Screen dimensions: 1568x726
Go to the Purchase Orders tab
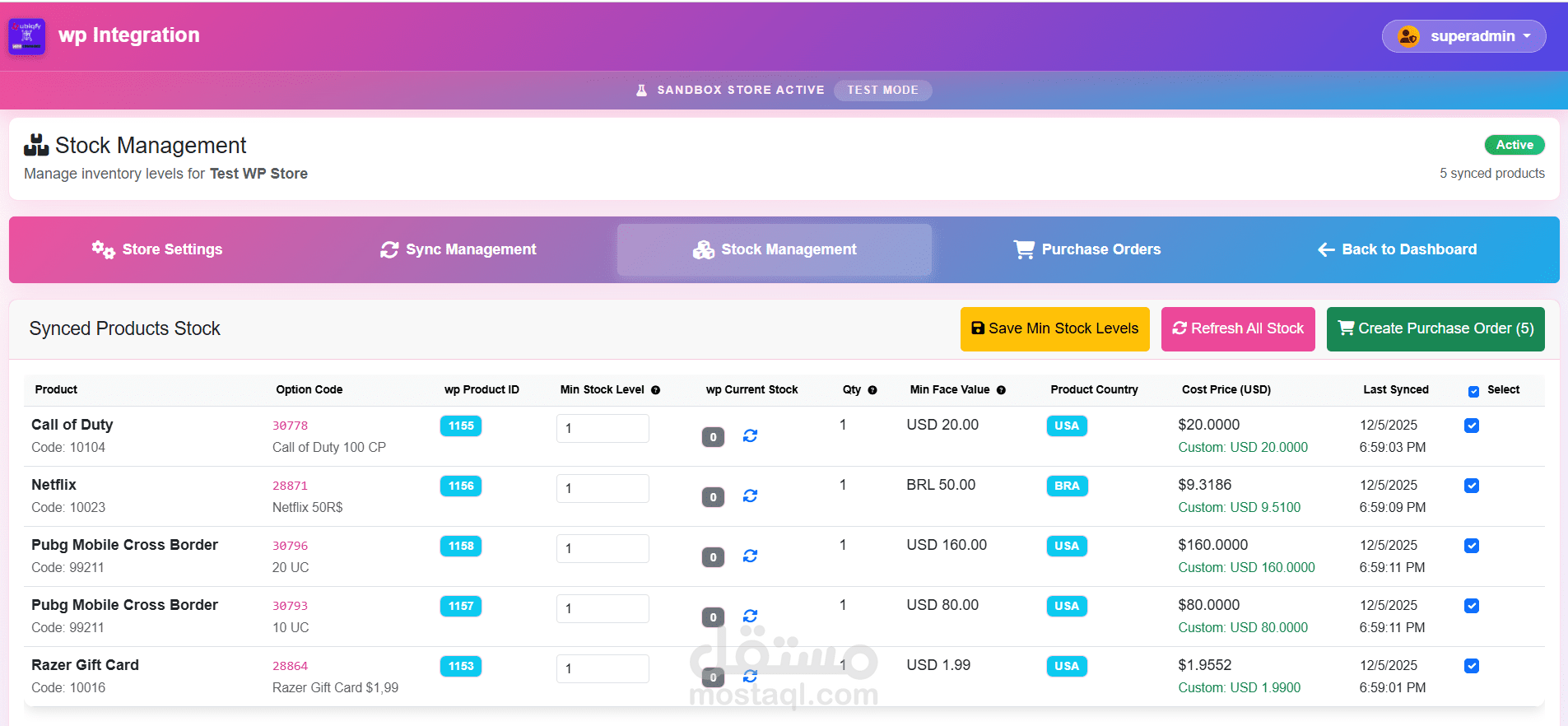coord(1087,249)
